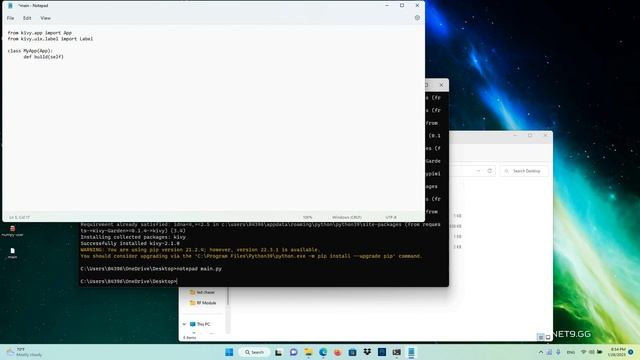This screenshot has height=360, width=640.
Task: Collapse the This PC tree node
Action: coord(184,324)
